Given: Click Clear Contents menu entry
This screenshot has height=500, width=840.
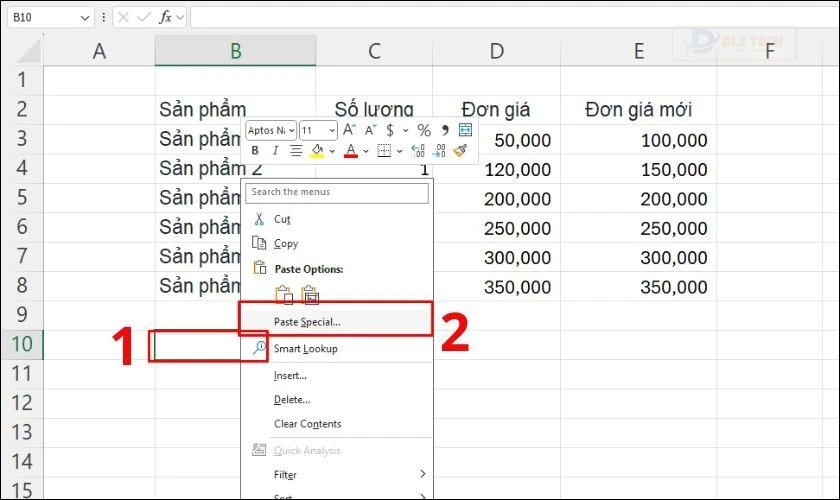Looking at the screenshot, I should [x=307, y=424].
